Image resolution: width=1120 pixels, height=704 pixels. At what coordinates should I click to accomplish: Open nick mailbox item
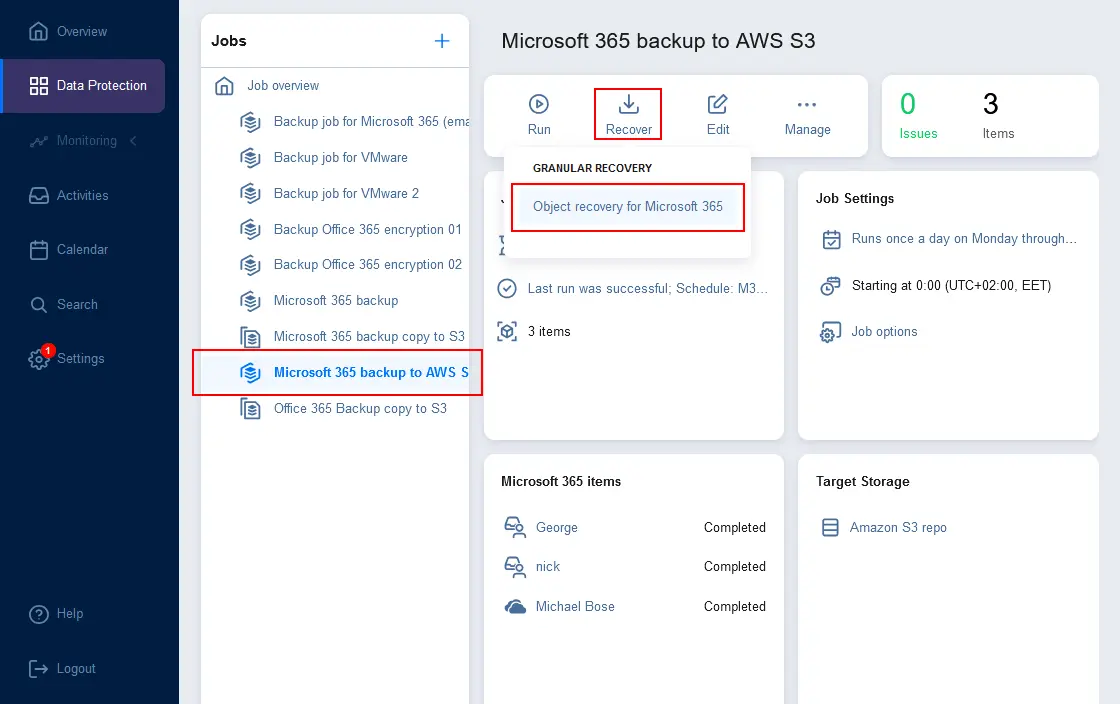(548, 566)
